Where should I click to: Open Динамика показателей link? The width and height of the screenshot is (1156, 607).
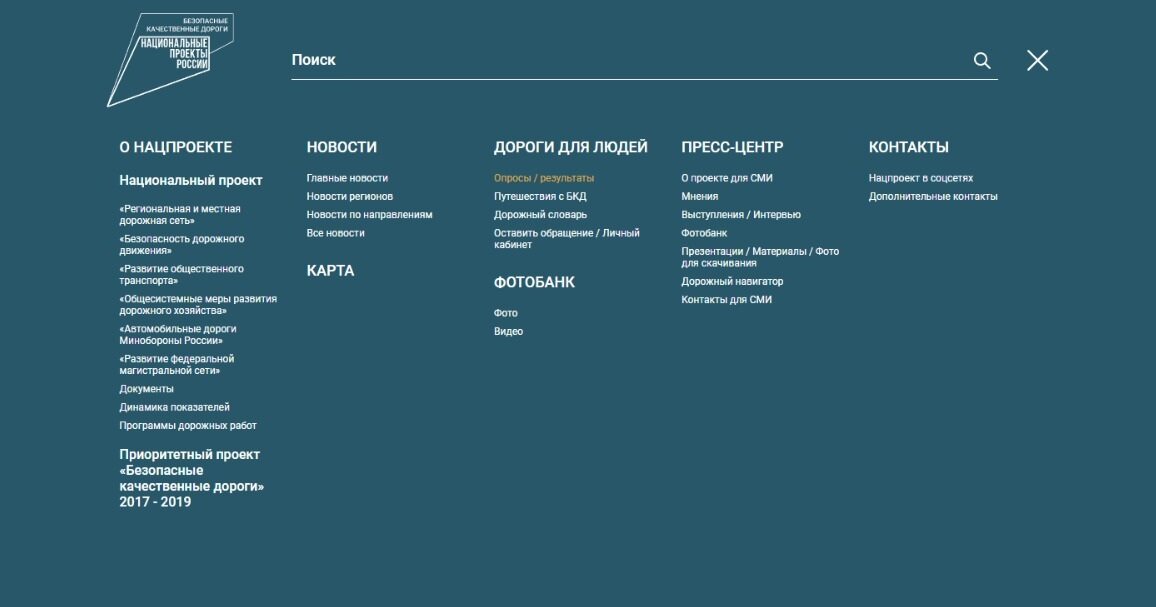click(x=174, y=407)
